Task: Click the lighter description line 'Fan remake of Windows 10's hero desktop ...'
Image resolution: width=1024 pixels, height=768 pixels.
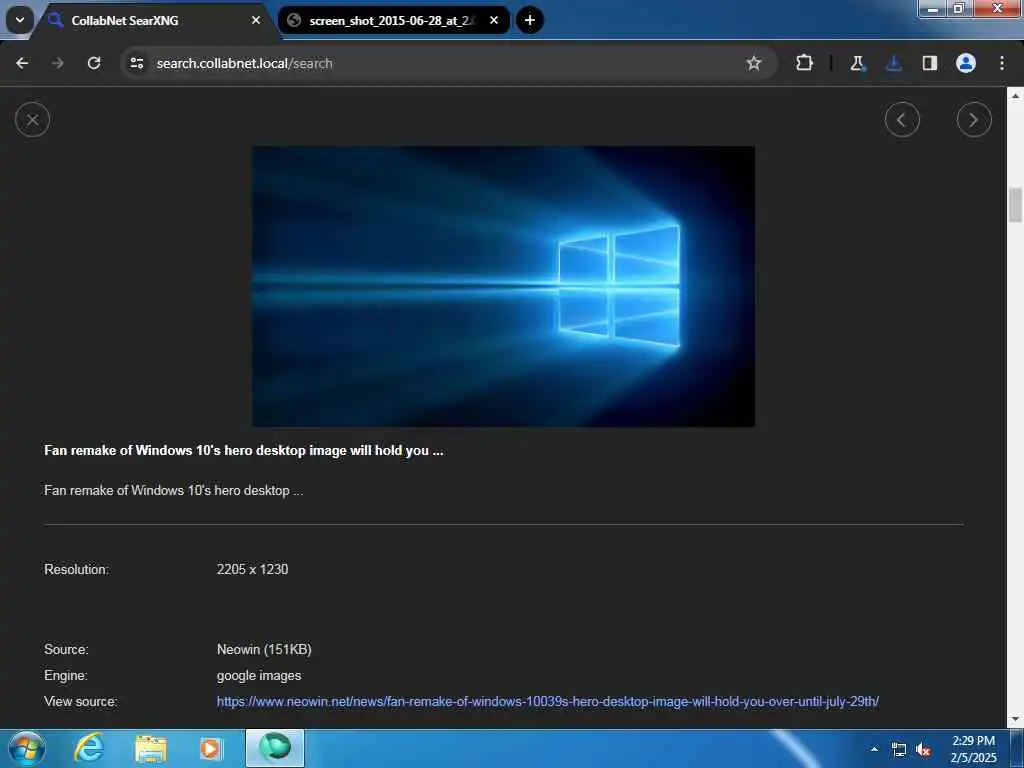Action: pyautogui.click(x=173, y=490)
